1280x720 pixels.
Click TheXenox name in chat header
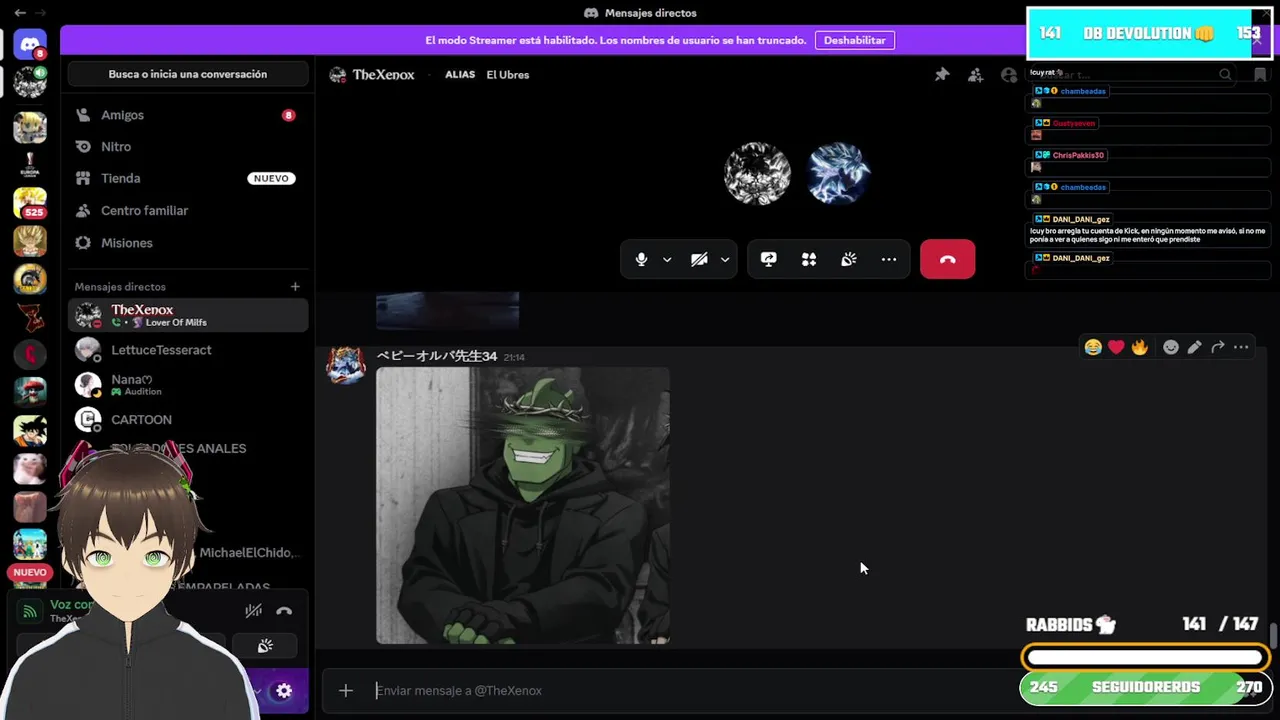point(383,74)
